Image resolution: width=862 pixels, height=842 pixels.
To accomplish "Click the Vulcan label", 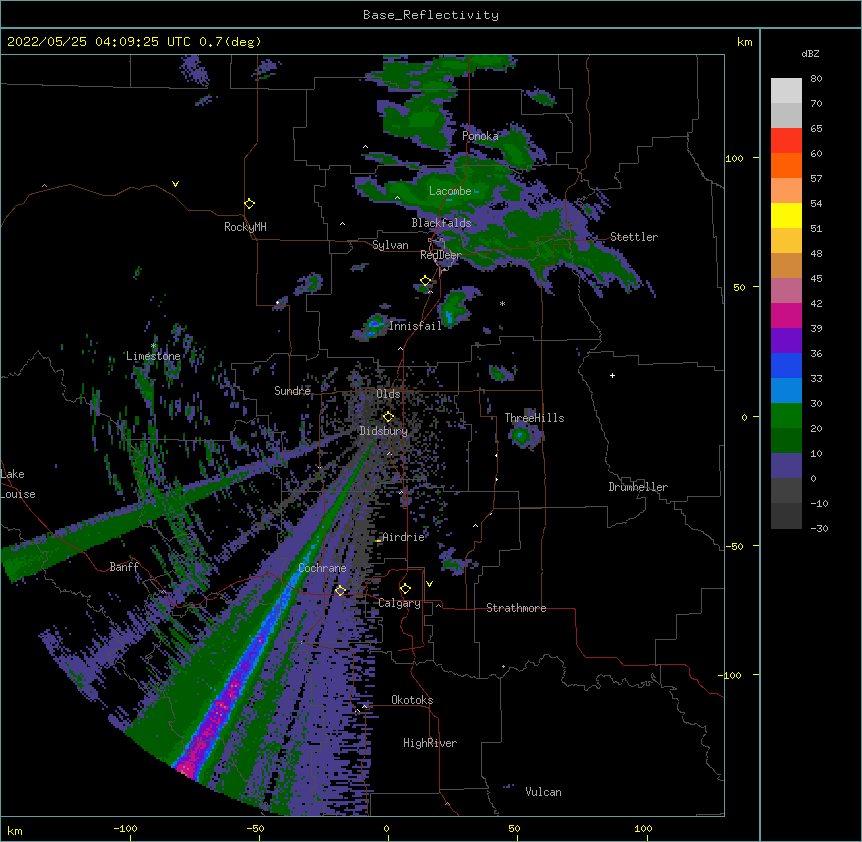I will tap(543, 792).
